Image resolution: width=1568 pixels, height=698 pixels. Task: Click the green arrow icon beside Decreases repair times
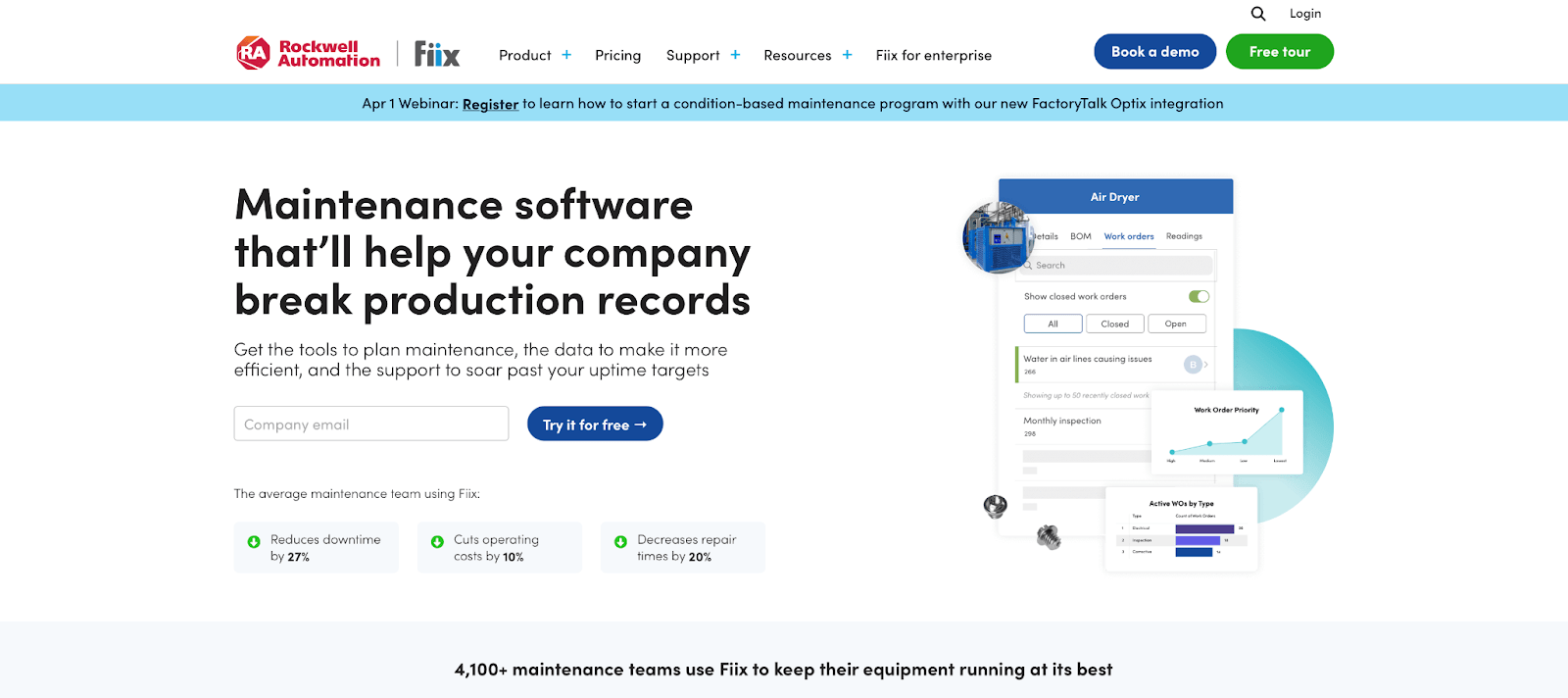point(620,542)
